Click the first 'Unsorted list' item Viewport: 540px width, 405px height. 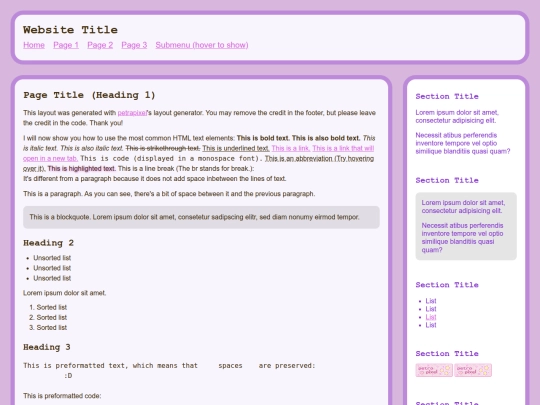[x=52, y=258]
